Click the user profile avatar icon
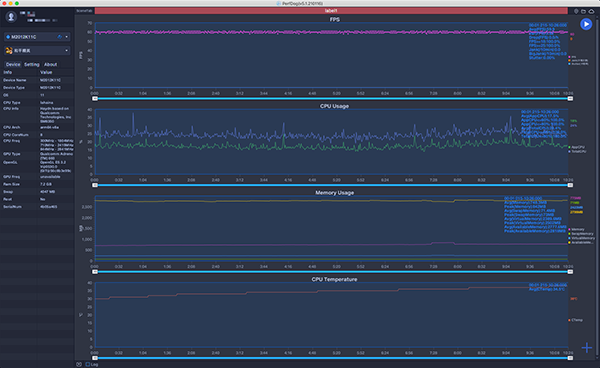The image size is (600, 368). pos(11,17)
